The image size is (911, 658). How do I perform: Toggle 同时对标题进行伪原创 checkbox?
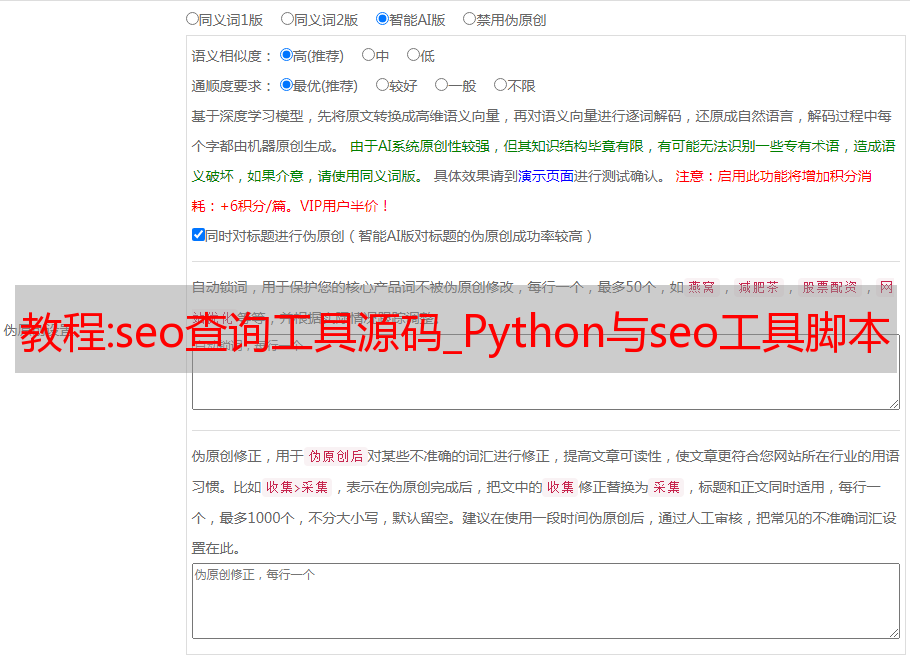pyautogui.click(x=198, y=235)
